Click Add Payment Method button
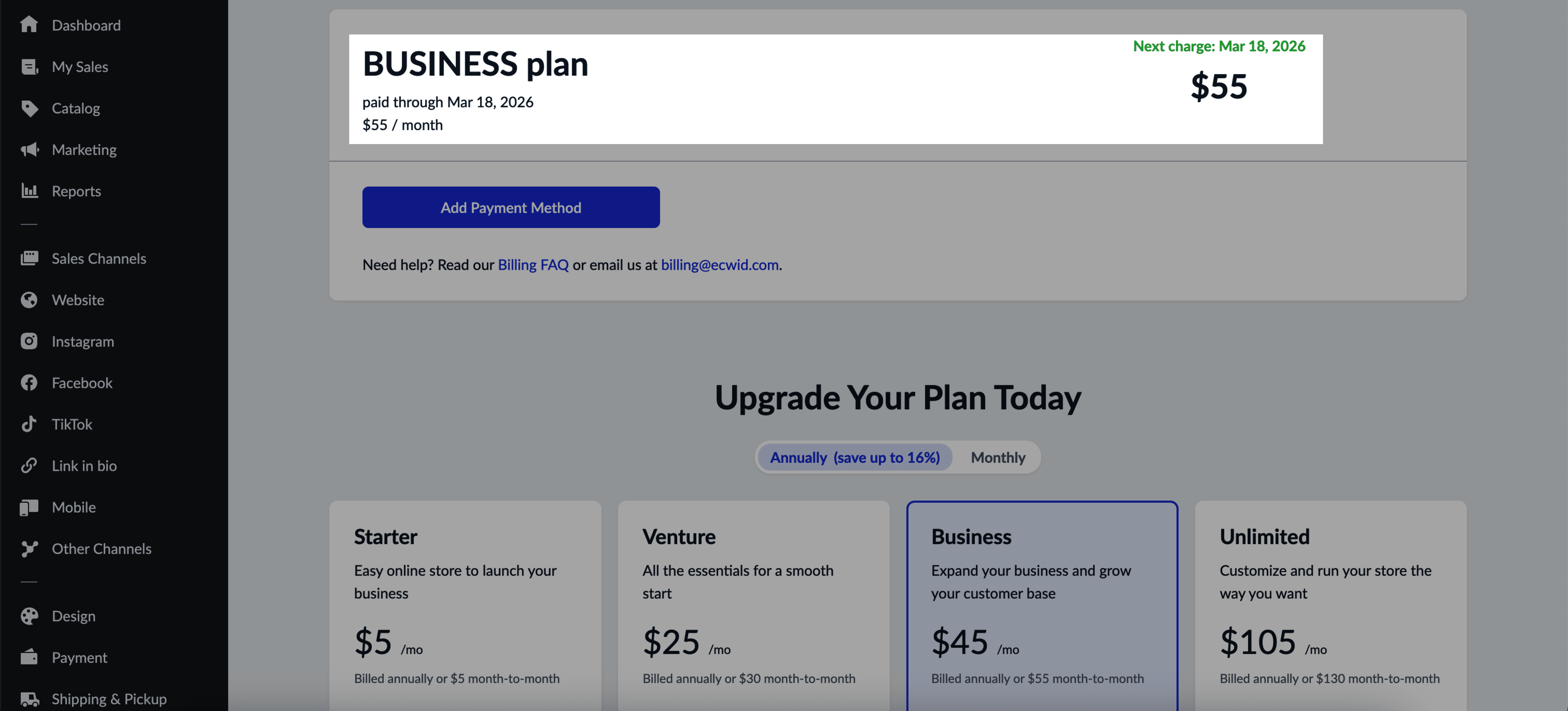The image size is (1568, 711). [x=511, y=207]
